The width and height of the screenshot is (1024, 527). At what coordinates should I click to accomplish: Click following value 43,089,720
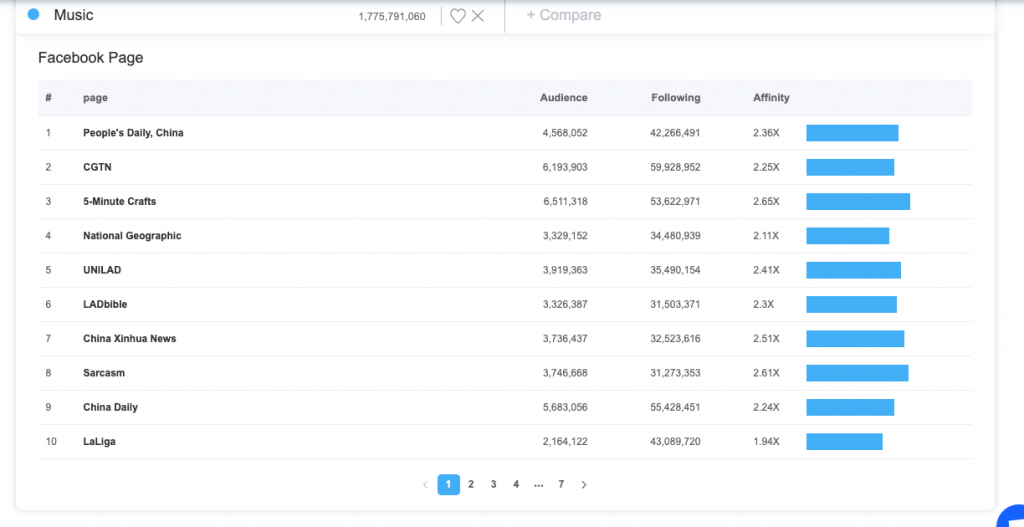[x=675, y=441]
